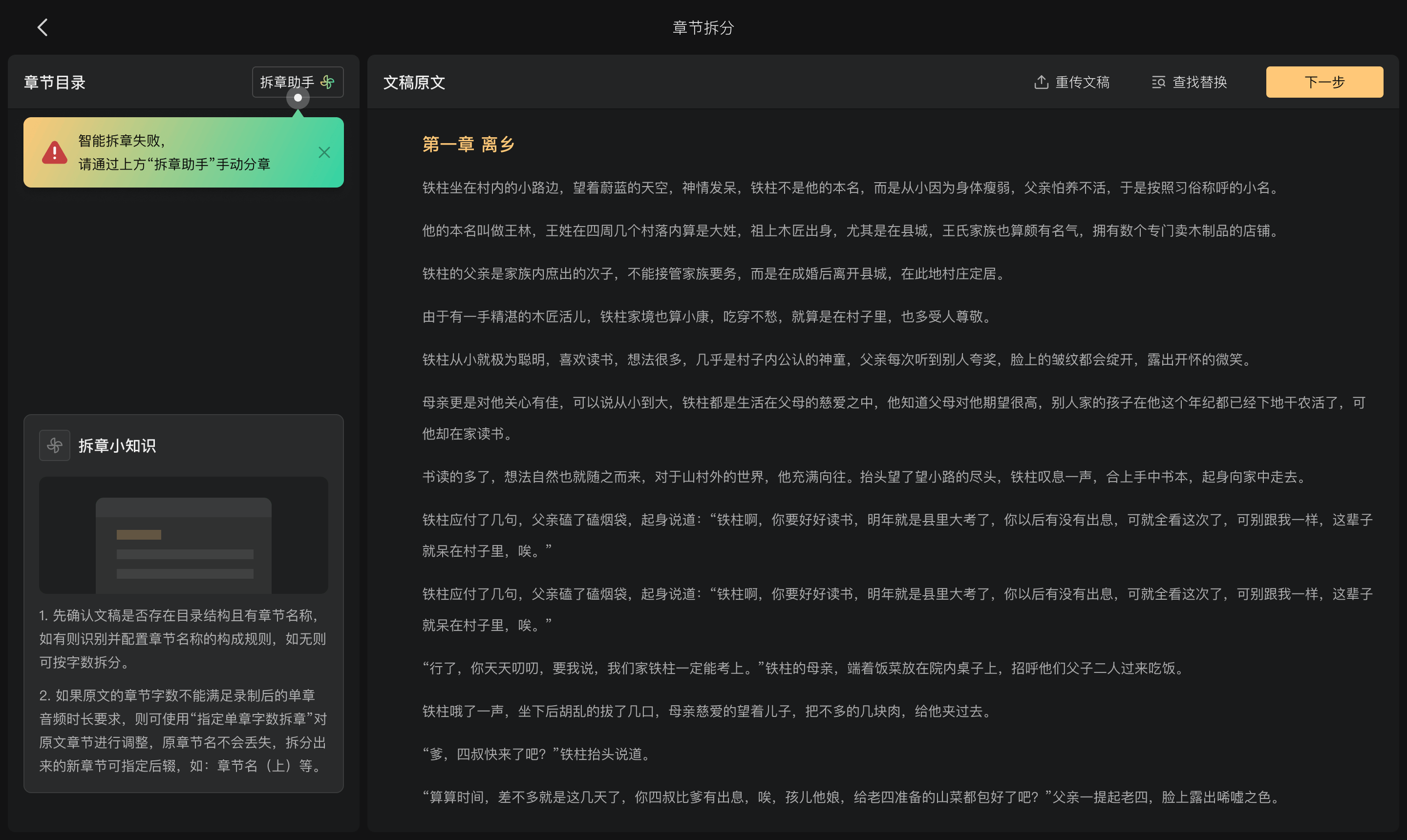Click tip 1 starting 先确认文稿是否存在目录结构
This screenshot has width=1407, height=840.
183,639
